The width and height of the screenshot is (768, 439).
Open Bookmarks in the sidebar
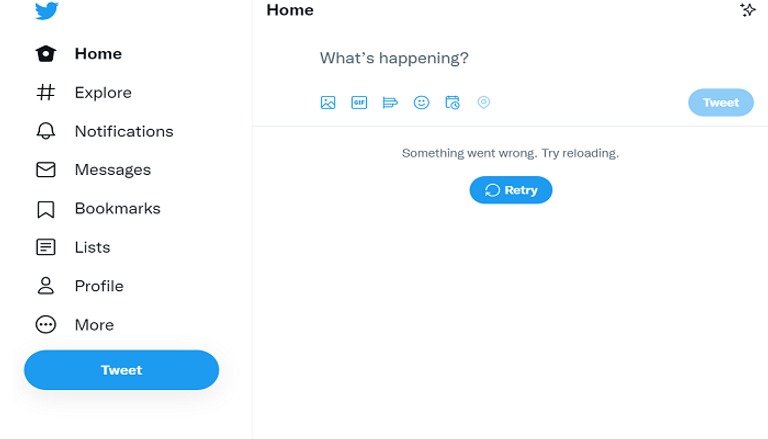(x=116, y=209)
